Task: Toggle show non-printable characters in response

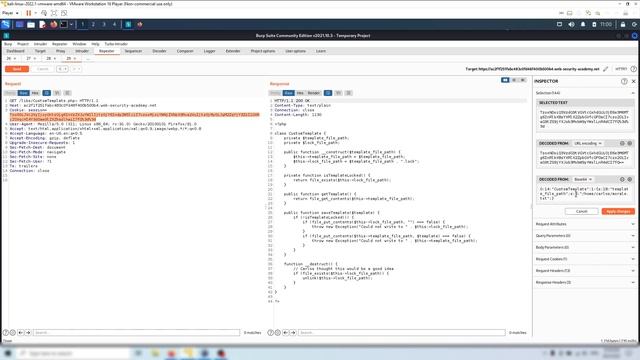Action: pyautogui.click(x=338, y=93)
